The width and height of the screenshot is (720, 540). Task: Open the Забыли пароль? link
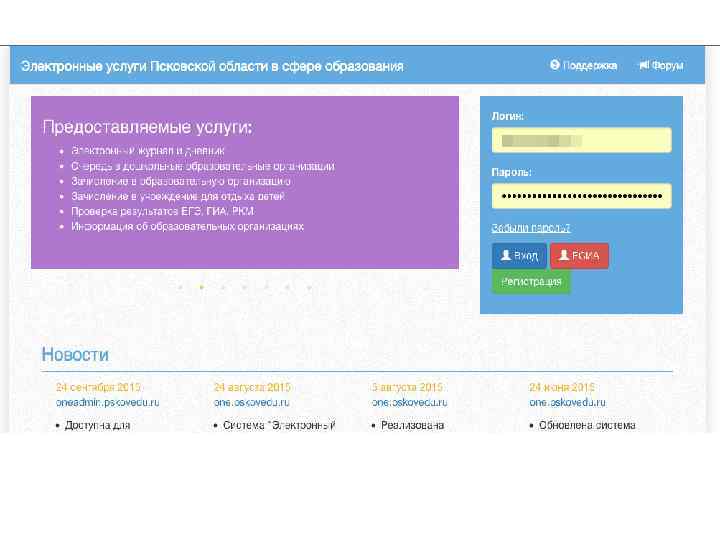[x=531, y=228]
